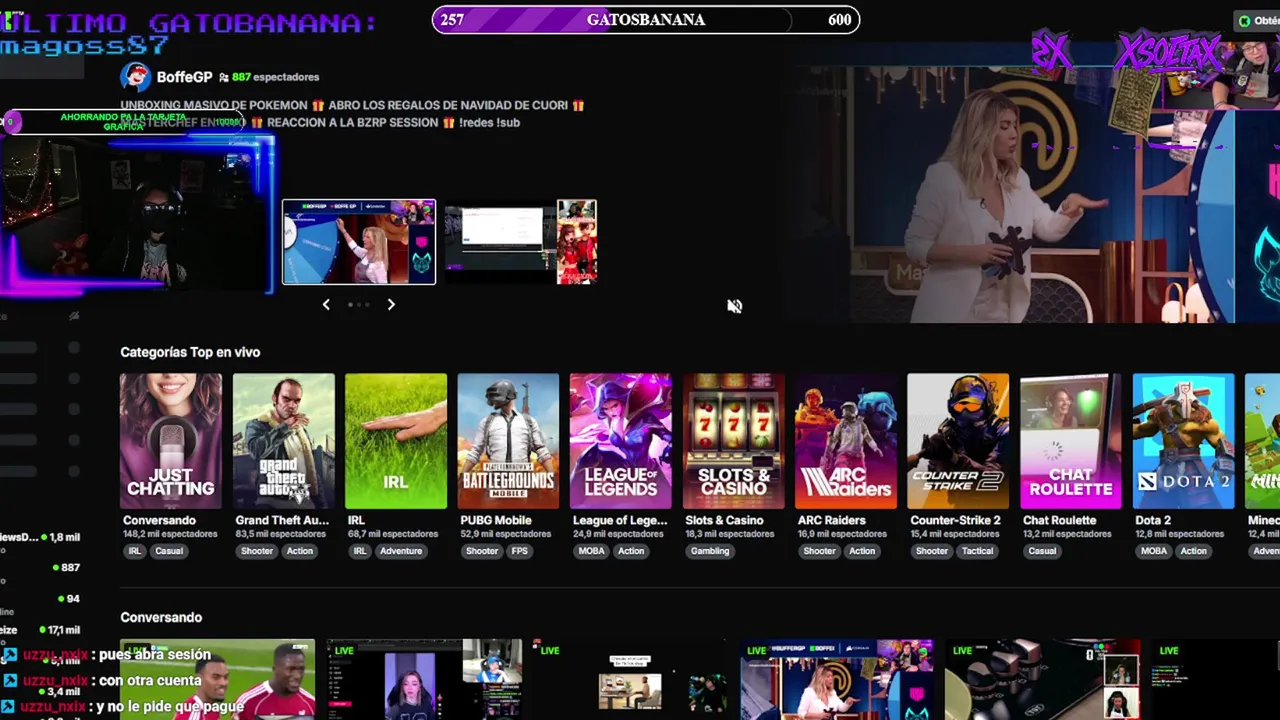Click the MOBA tag under League of Legends
Viewport: 1280px width, 720px height.
[x=591, y=551]
